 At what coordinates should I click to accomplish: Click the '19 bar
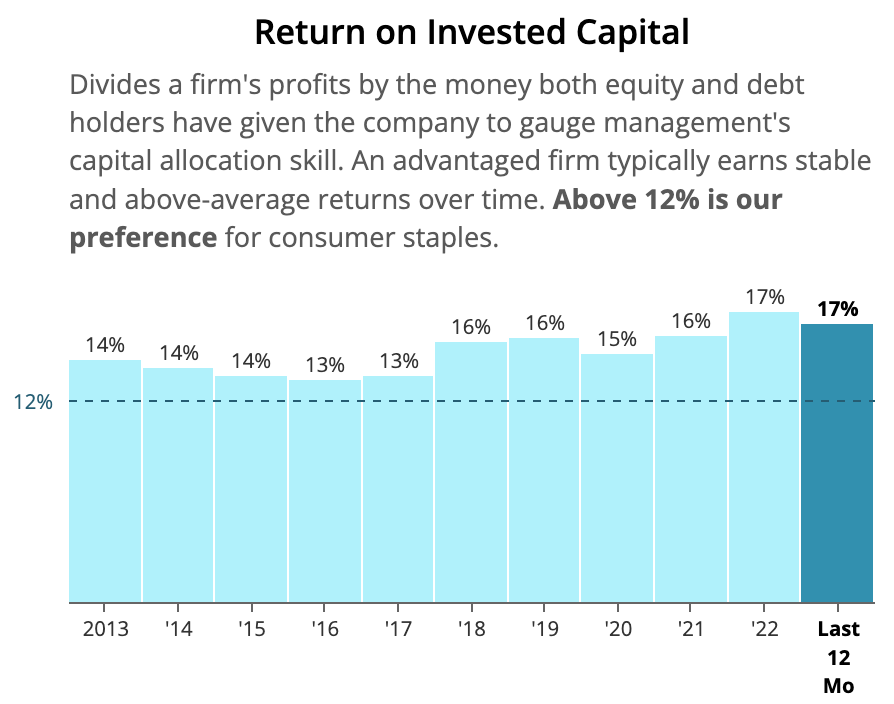(544, 470)
